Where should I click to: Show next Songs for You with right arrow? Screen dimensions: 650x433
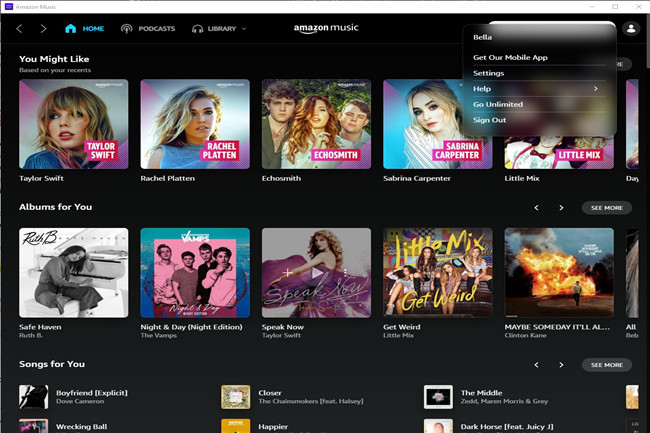tap(561, 365)
